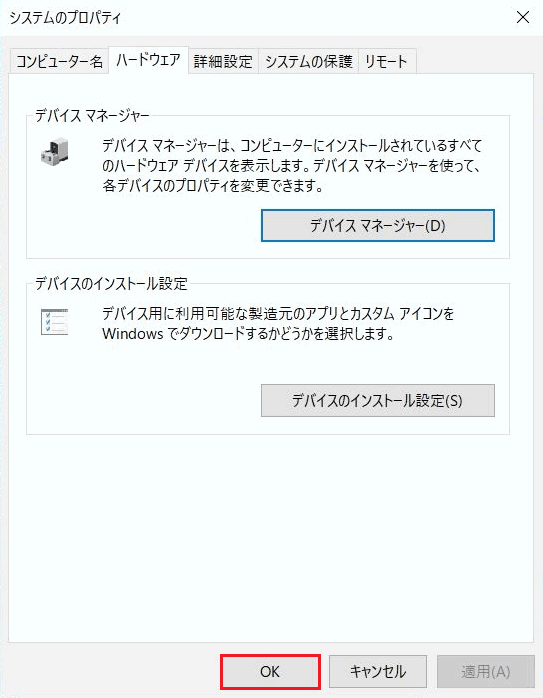Screen dimensions: 543x698
Task: Show the リモート tab
Action: pos(386,61)
